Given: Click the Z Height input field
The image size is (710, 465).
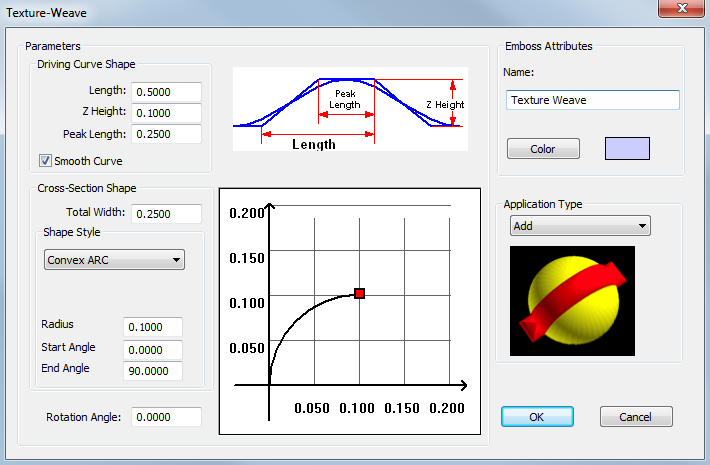Looking at the screenshot, I should coord(167,113).
